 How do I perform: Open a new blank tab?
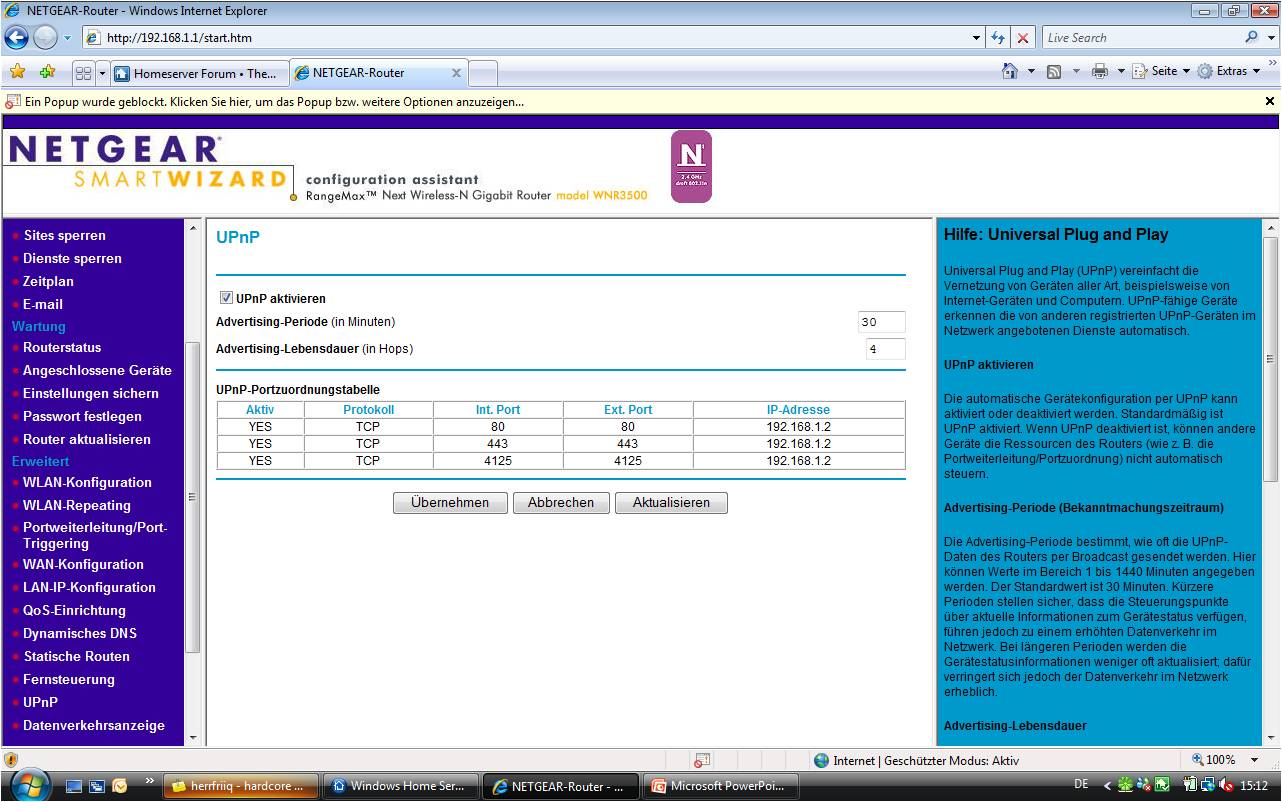click(483, 73)
